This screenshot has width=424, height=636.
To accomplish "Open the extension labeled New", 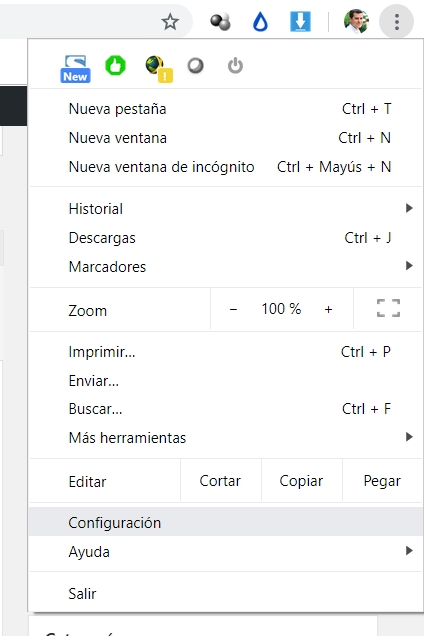I will click(x=75, y=69).
